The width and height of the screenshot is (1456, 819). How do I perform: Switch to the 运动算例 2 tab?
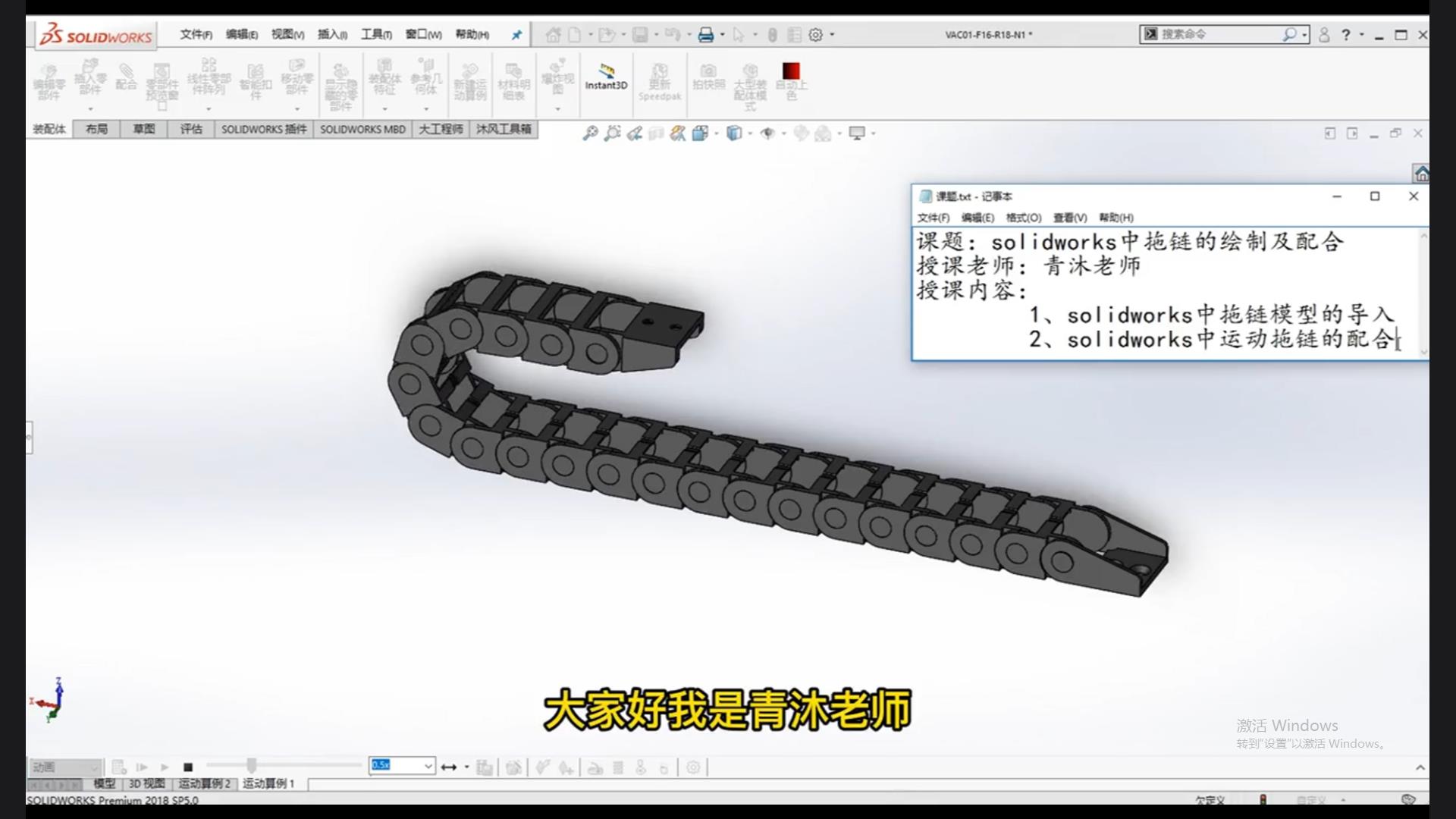pyautogui.click(x=205, y=783)
